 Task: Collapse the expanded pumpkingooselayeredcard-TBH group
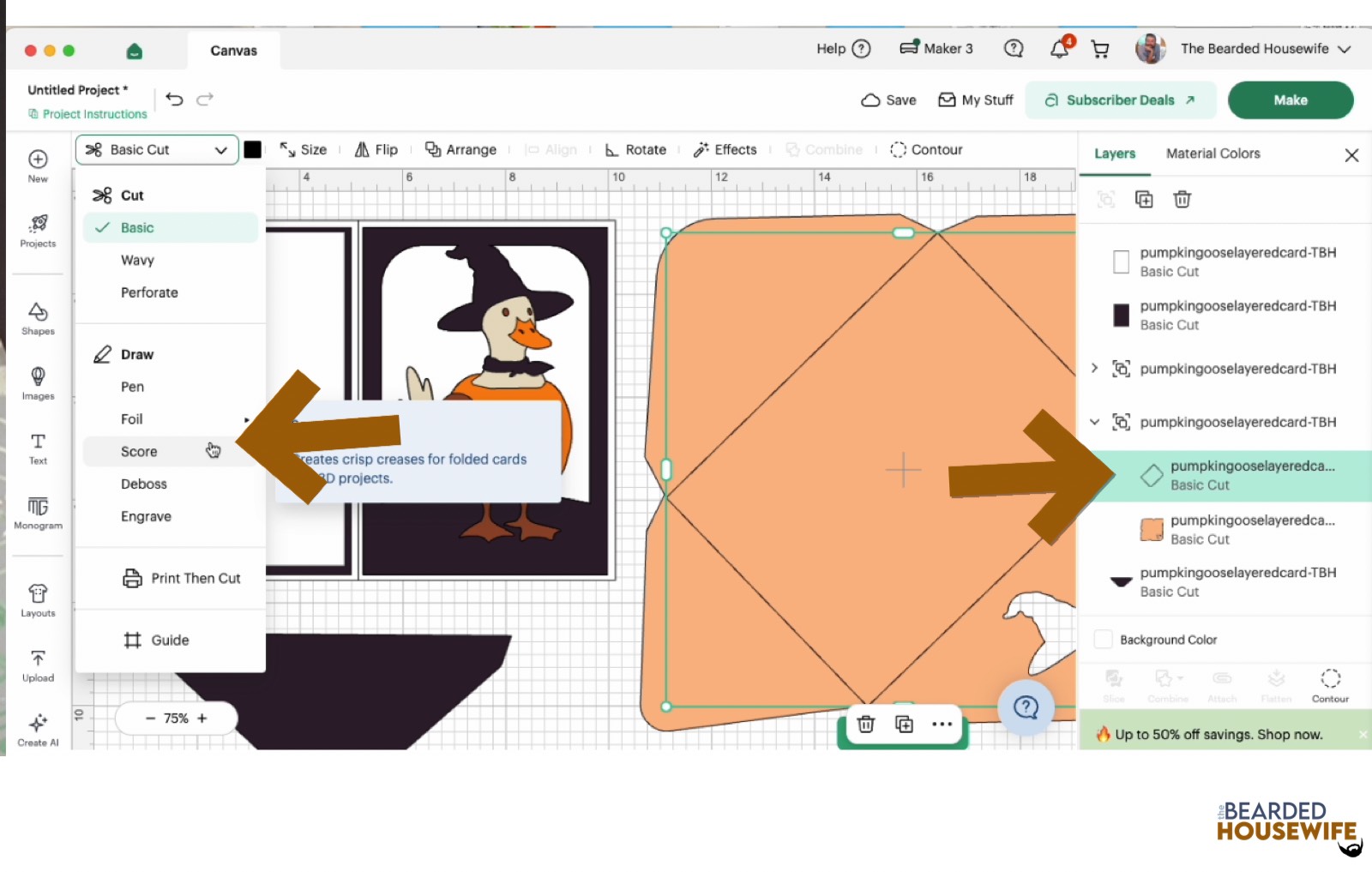pyautogui.click(x=1094, y=422)
